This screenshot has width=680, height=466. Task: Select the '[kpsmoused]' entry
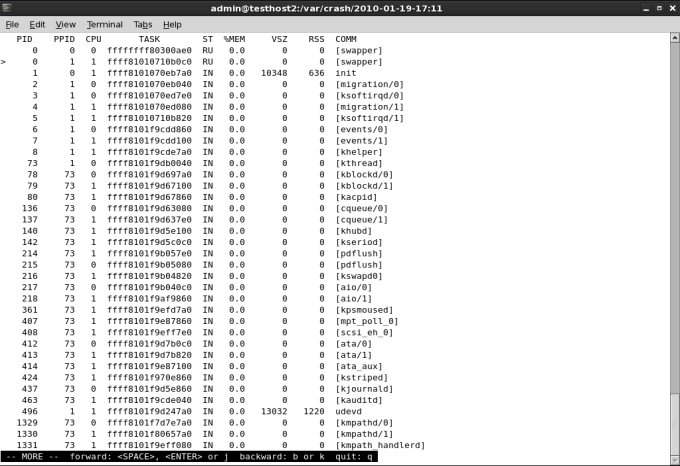(364, 310)
